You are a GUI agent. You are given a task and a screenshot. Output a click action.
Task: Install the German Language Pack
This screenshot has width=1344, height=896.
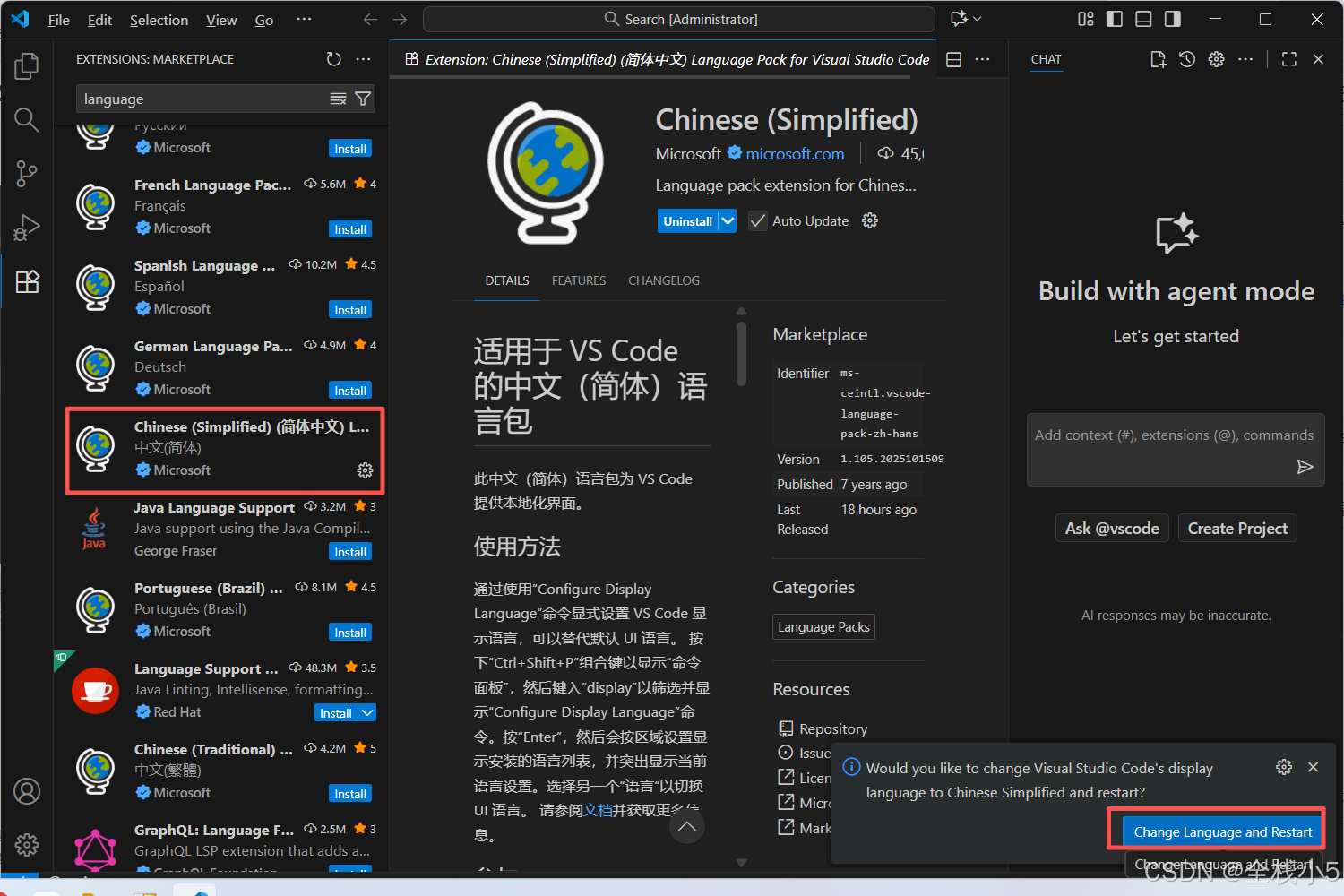350,391
